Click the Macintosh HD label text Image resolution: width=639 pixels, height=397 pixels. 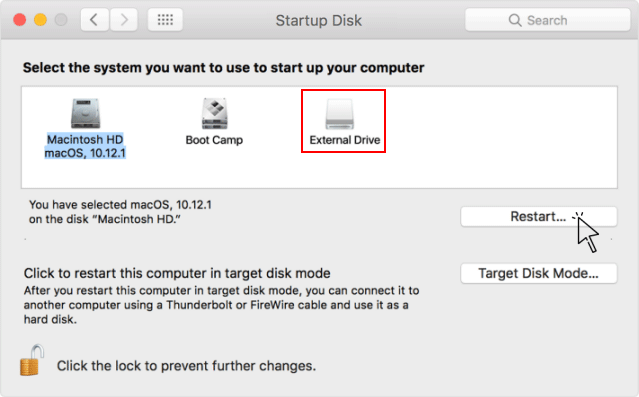tap(85, 139)
